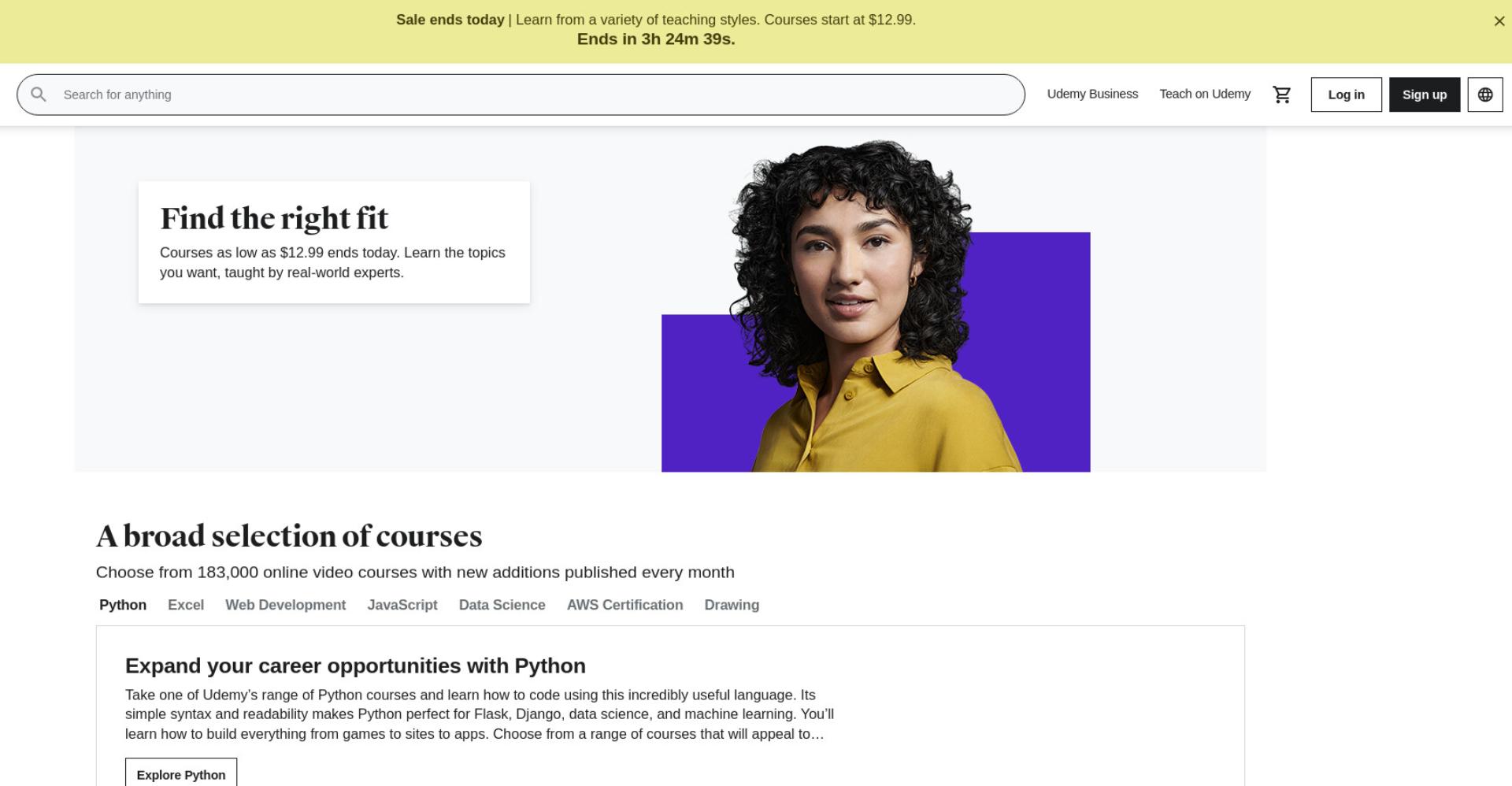1512x786 pixels.
Task: Select the JavaScript tab
Action: tap(402, 605)
